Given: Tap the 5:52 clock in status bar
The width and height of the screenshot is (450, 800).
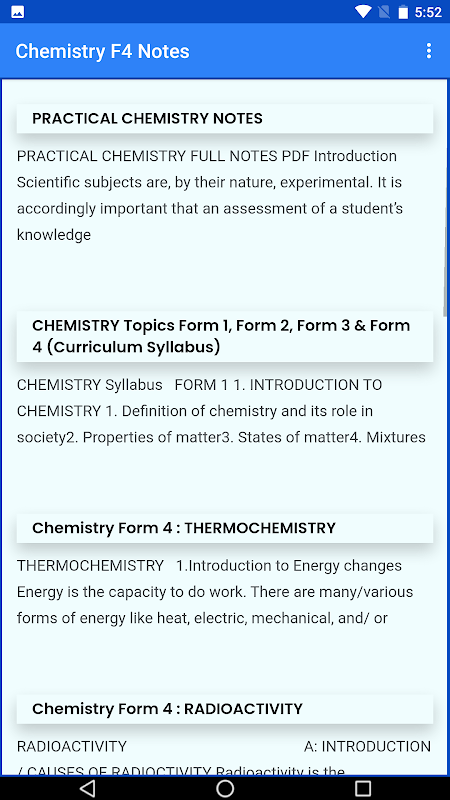Looking at the screenshot, I should [428, 12].
